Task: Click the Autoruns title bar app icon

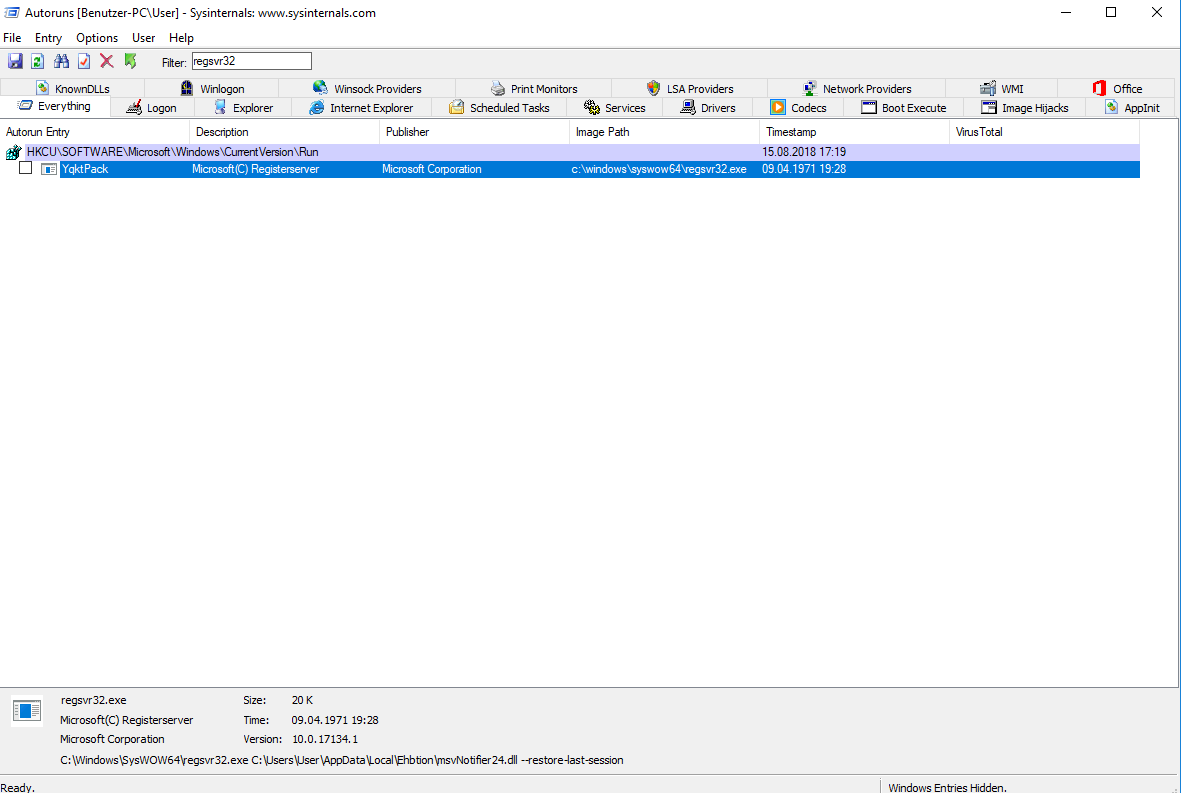Action: [x=11, y=13]
